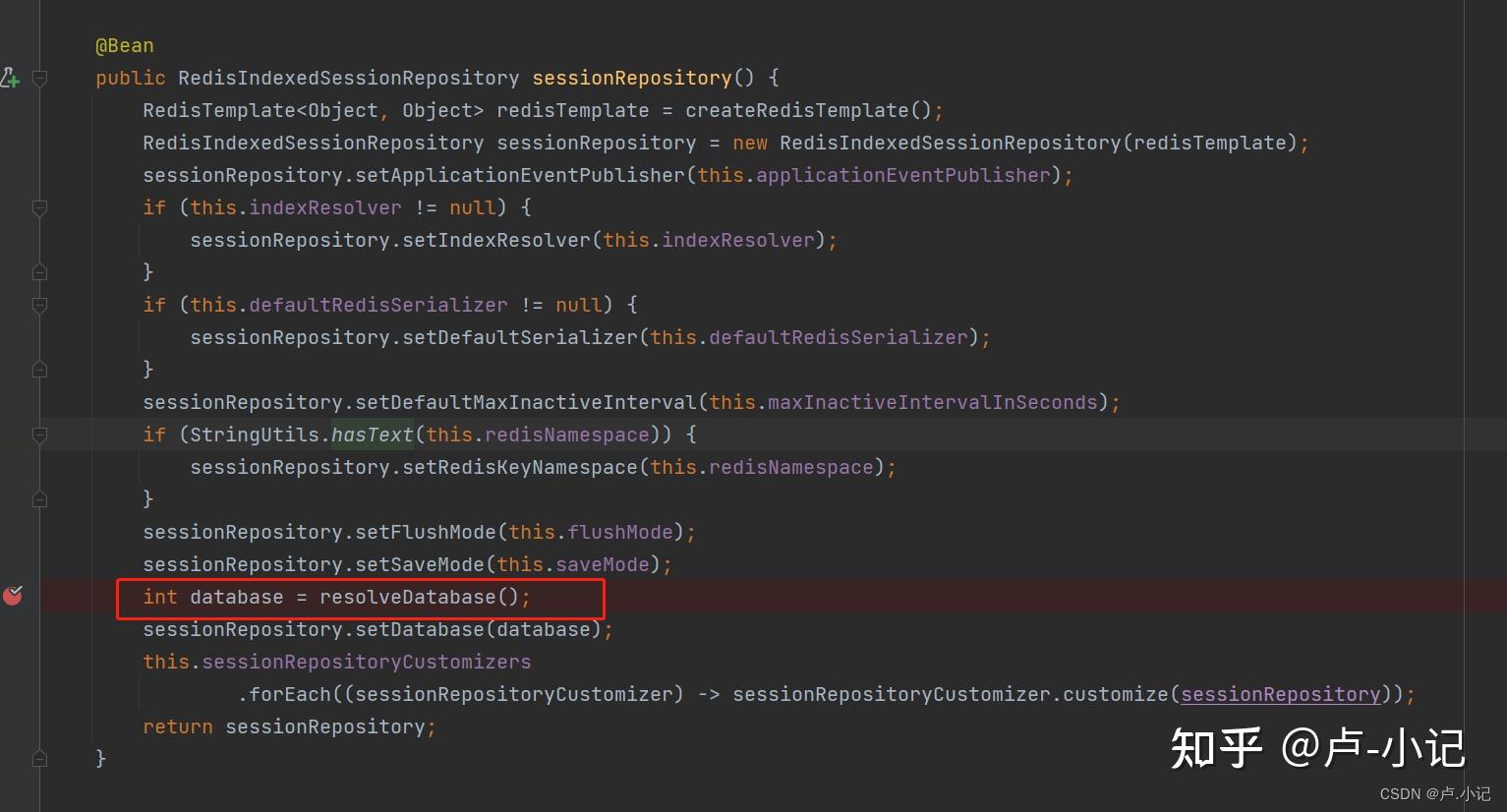Viewport: 1507px width, 812px height.
Task: Toggle the red breakpoint on resolveDatabase line
Action: [13, 595]
